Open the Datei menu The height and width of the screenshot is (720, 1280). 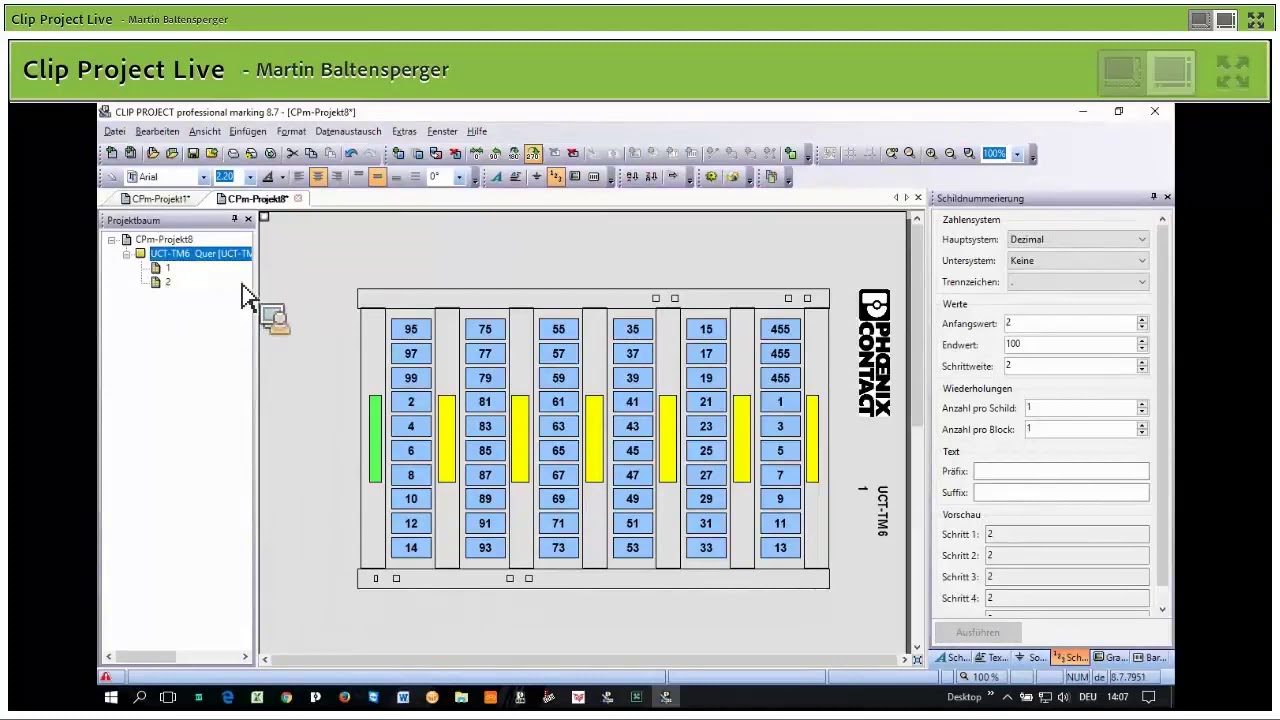coord(115,131)
